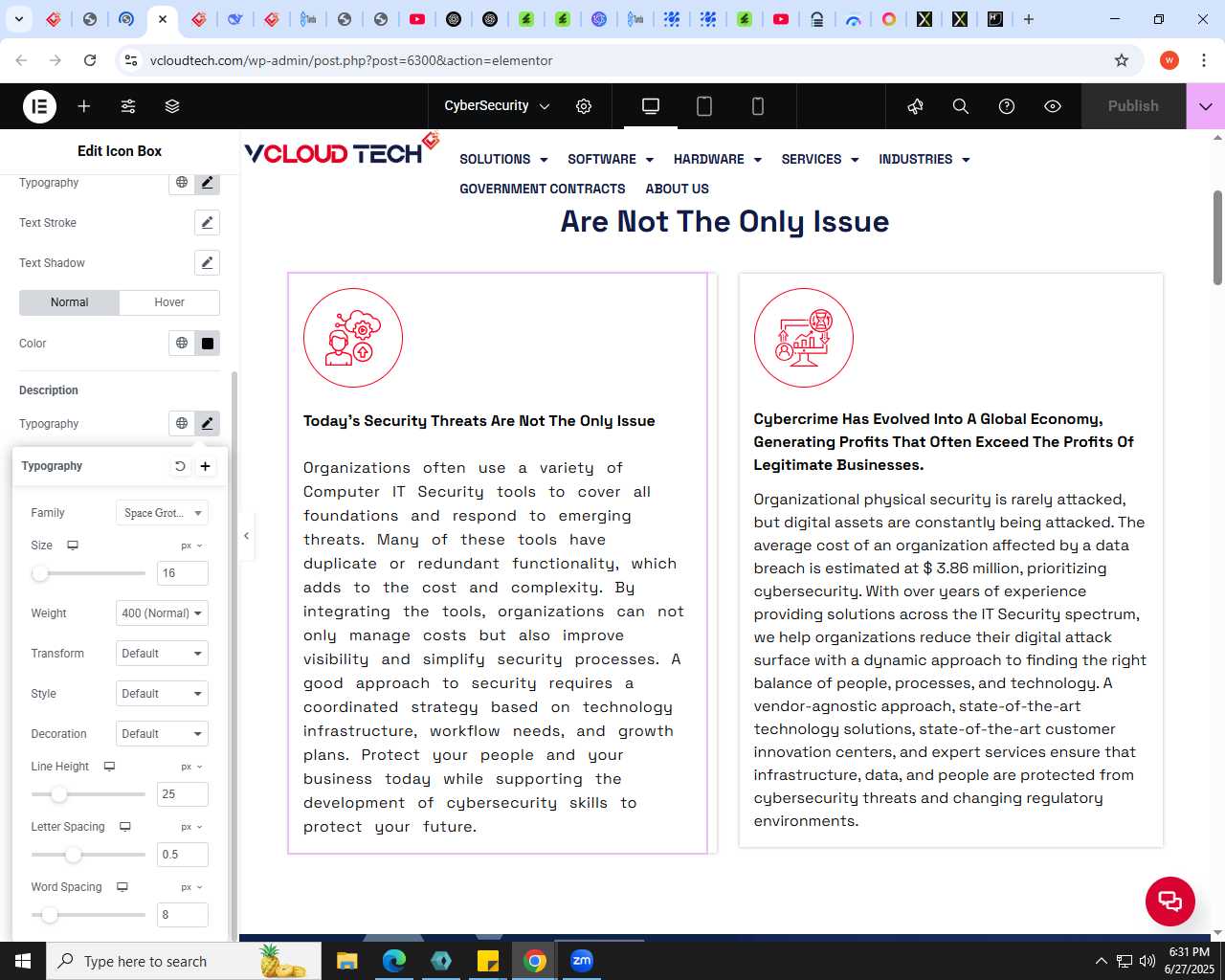Click global icon beside Description Typography
Screen dimensions: 1225x980
click(182, 423)
